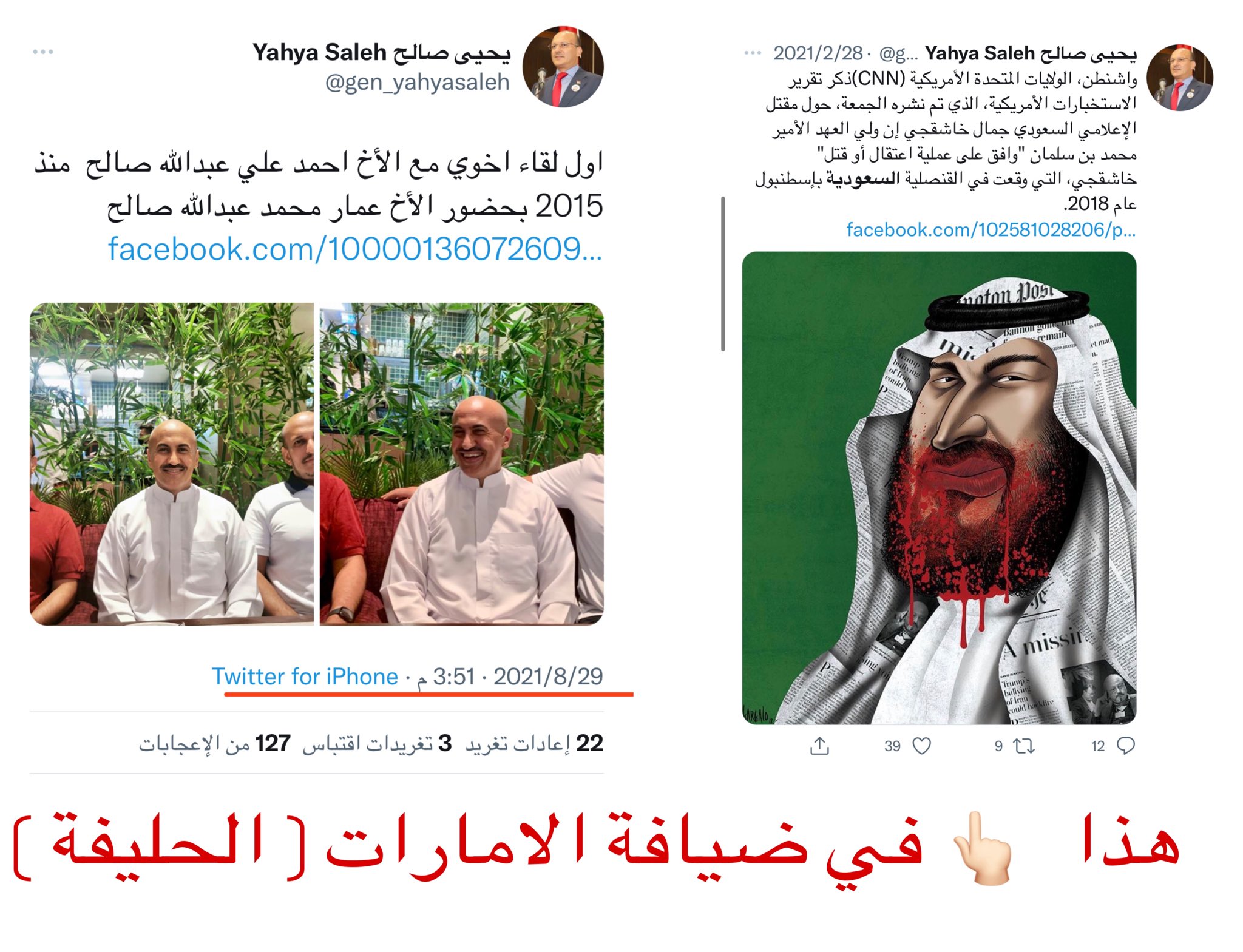Open three-dot menu on 2021/2/28 tweet
Viewport: 1243px width, 952px height.
coord(753,53)
